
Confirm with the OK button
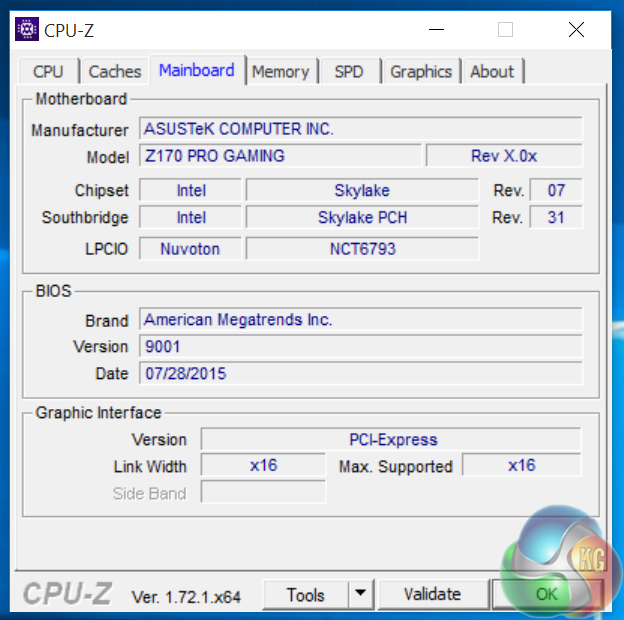pyautogui.click(x=547, y=594)
